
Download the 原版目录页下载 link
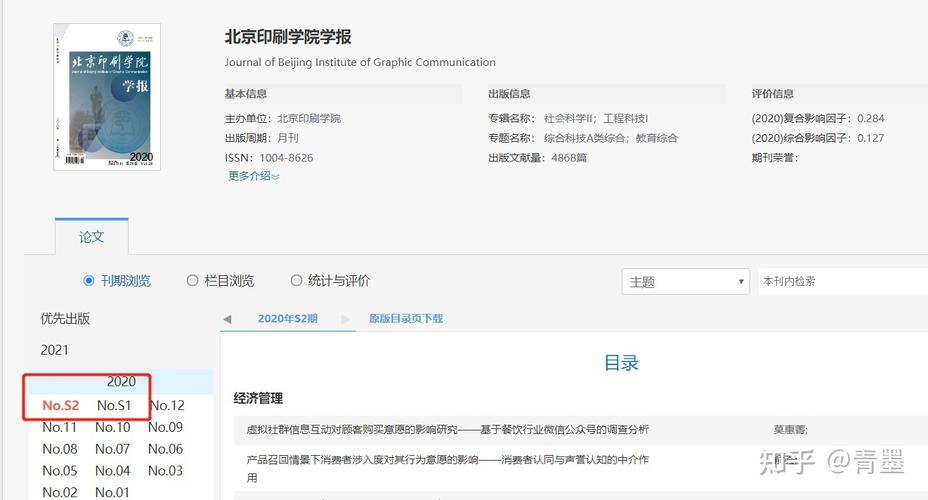(x=406, y=318)
